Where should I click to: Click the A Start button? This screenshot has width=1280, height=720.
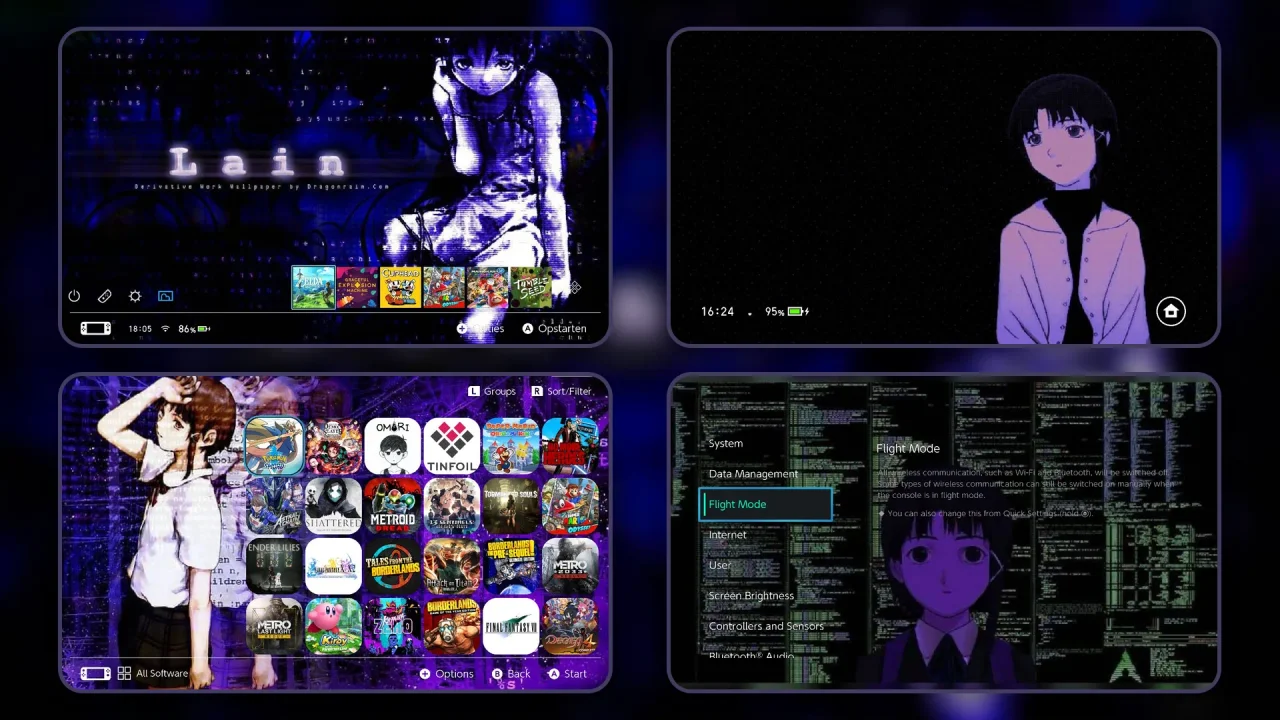click(x=568, y=674)
